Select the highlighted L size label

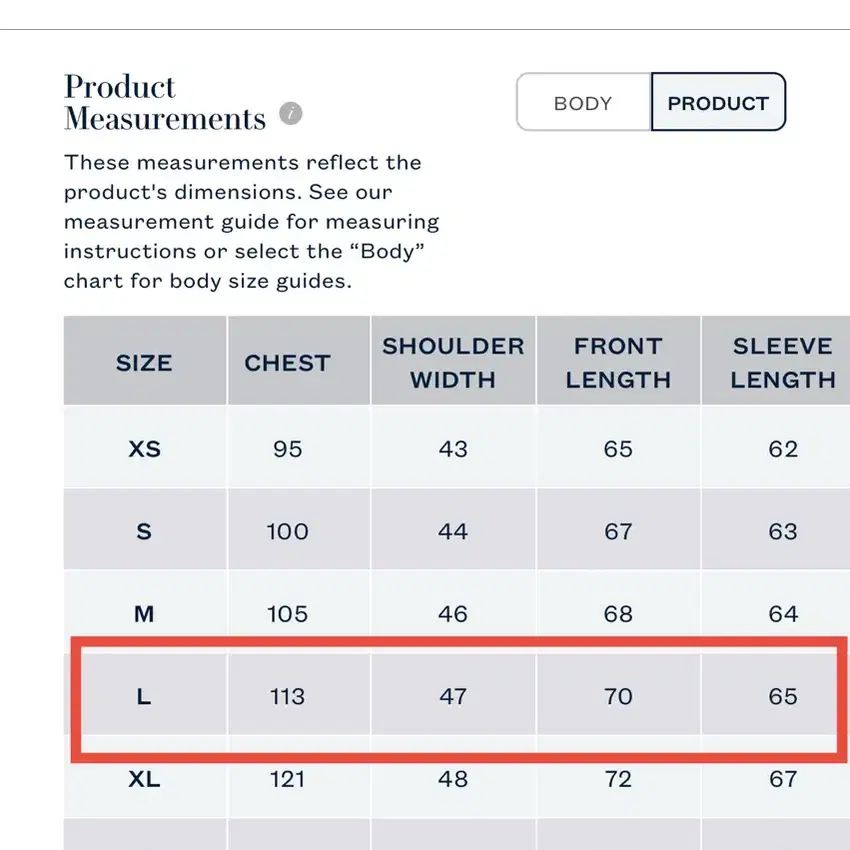pos(144,696)
